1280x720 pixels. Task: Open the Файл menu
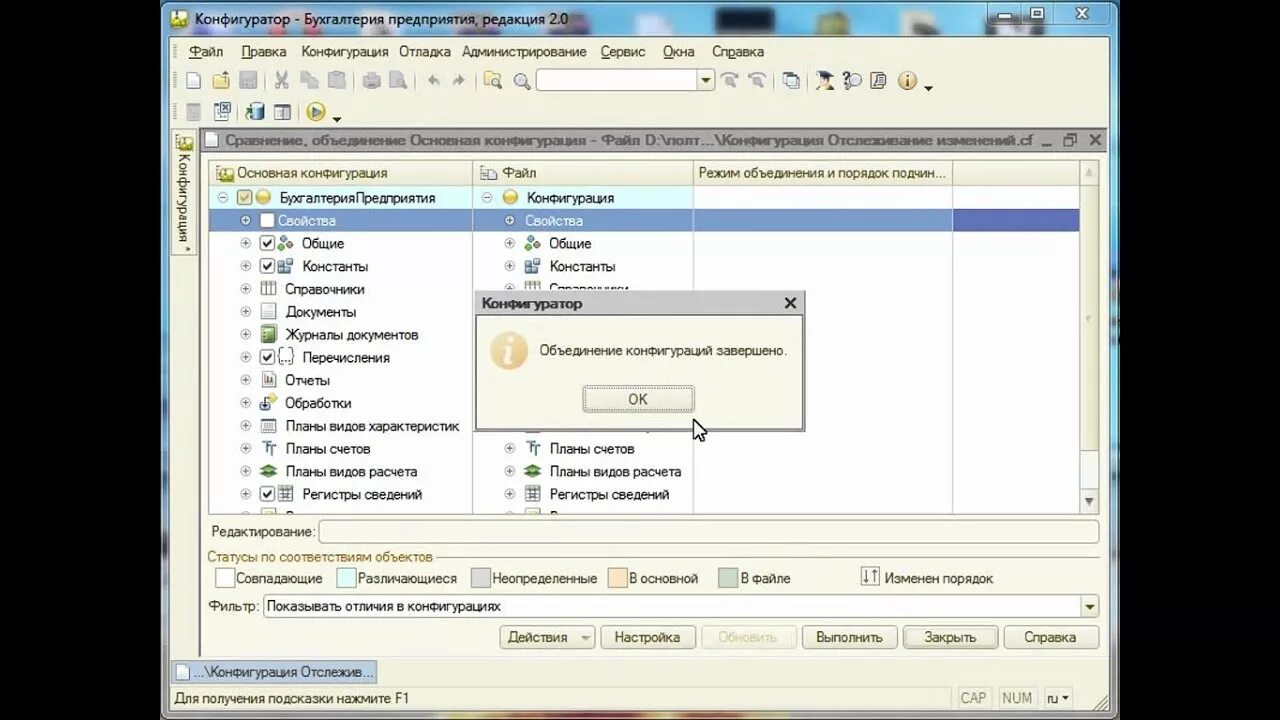pyautogui.click(x=205, y=51)
